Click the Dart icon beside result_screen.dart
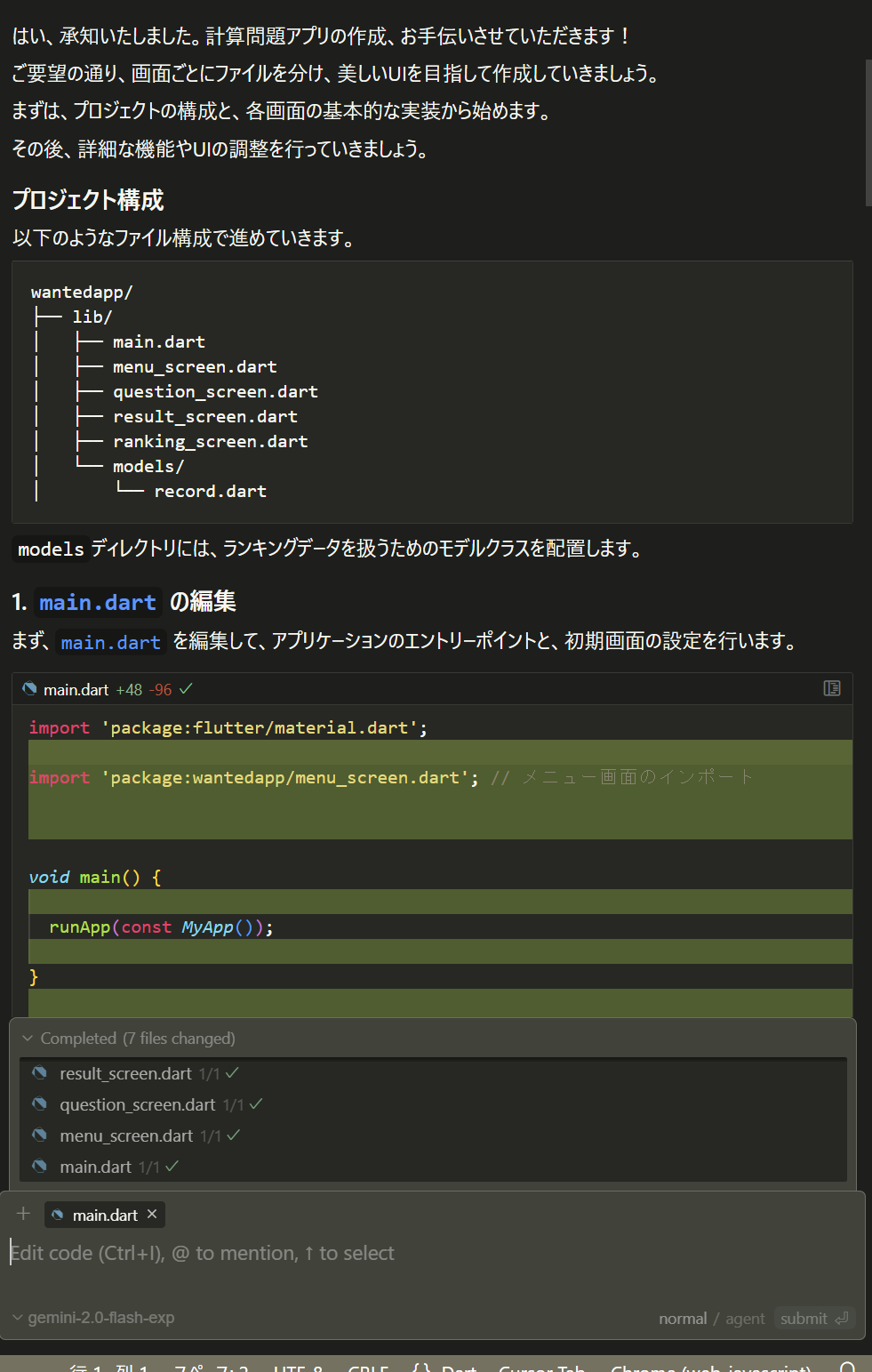Screen dimensions: 872x1372 pos(39,1073)
